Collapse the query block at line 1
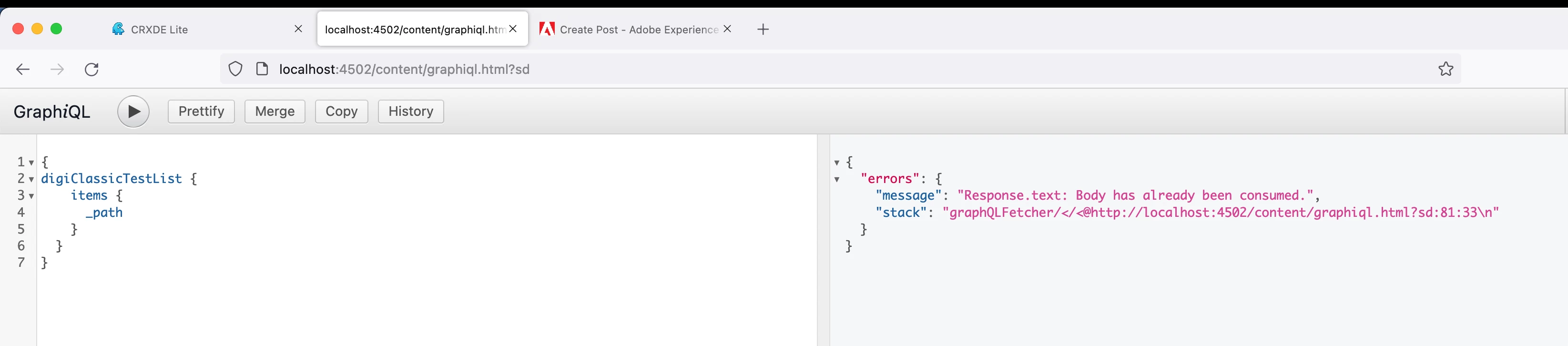The image size is (1568, 346). [x=31, y=163]
